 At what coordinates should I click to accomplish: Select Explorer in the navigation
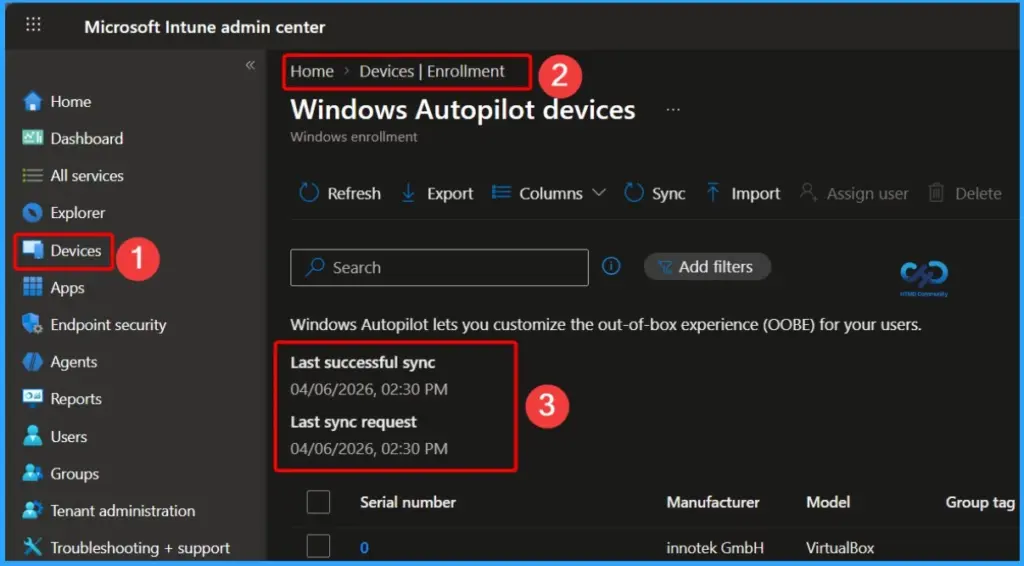78,213
